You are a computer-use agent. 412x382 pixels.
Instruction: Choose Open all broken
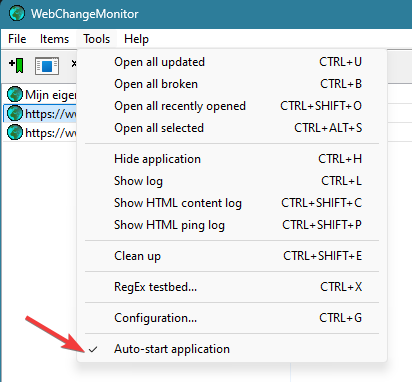[232, 84]
